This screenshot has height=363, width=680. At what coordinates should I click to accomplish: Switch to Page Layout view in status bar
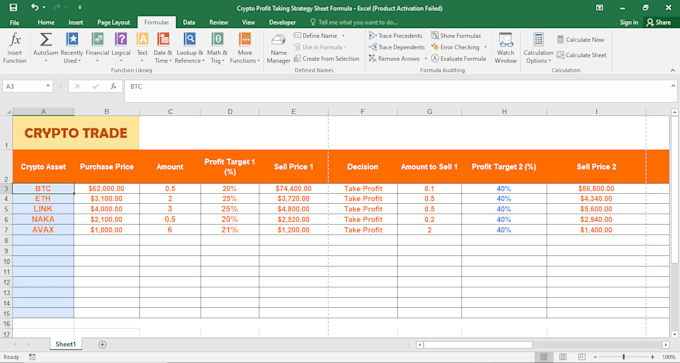pyautogui.click(x=562, y=357)
